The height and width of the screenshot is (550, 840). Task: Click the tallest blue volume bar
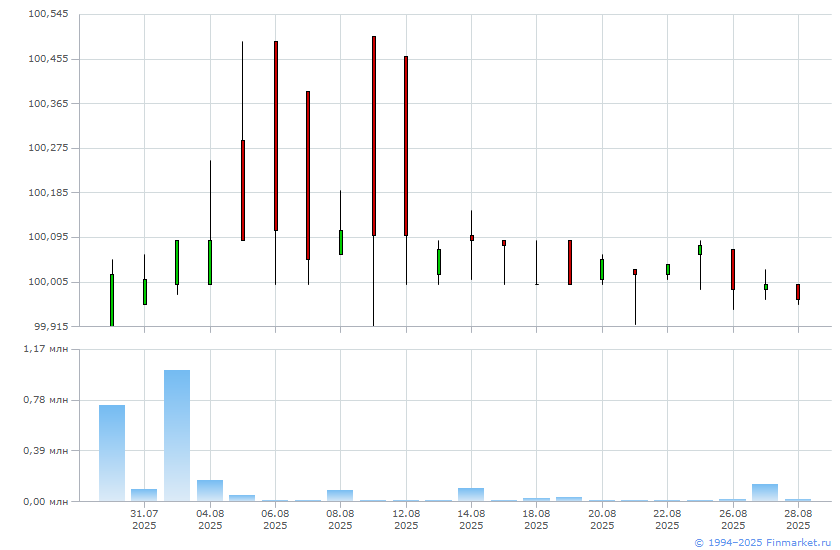click(x=177, y=435)
